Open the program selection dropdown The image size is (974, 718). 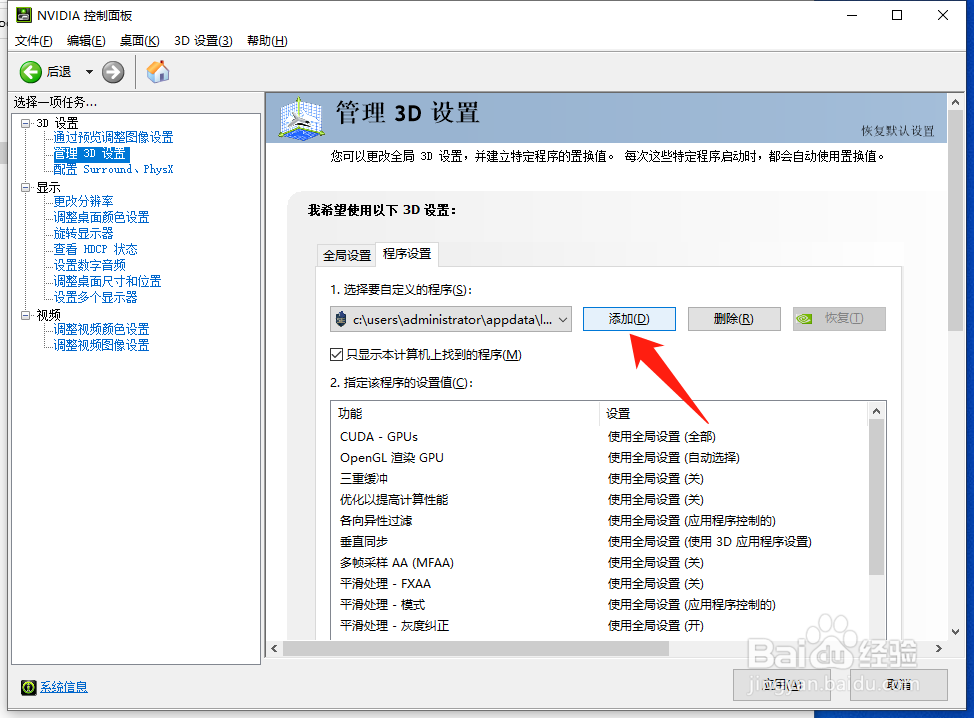[451, 319]
